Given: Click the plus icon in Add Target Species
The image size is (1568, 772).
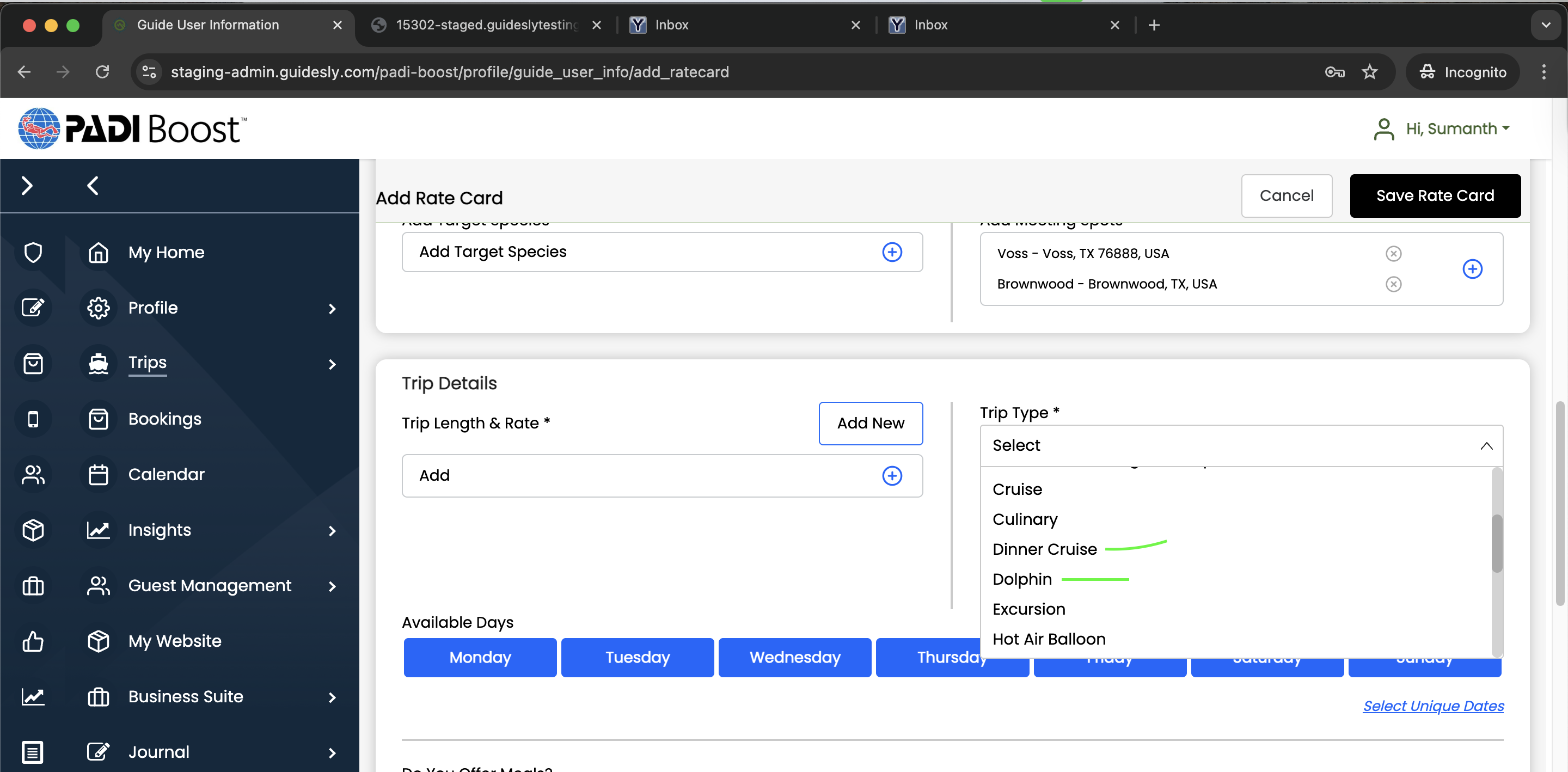Looking at the screenshot, I should tap(892, 252).
